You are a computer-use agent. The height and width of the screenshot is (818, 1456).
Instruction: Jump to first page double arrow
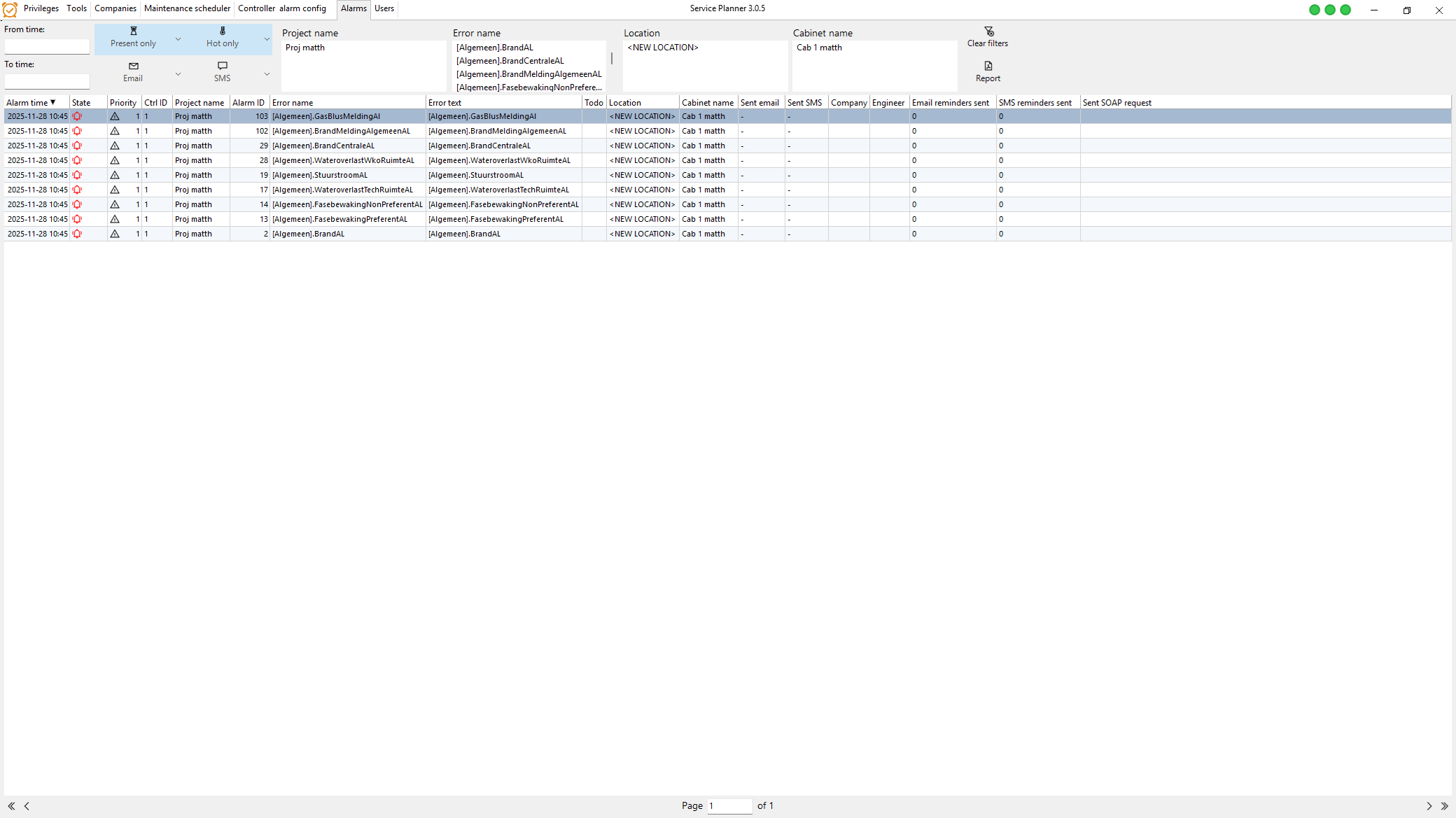(x=11, y=806)
